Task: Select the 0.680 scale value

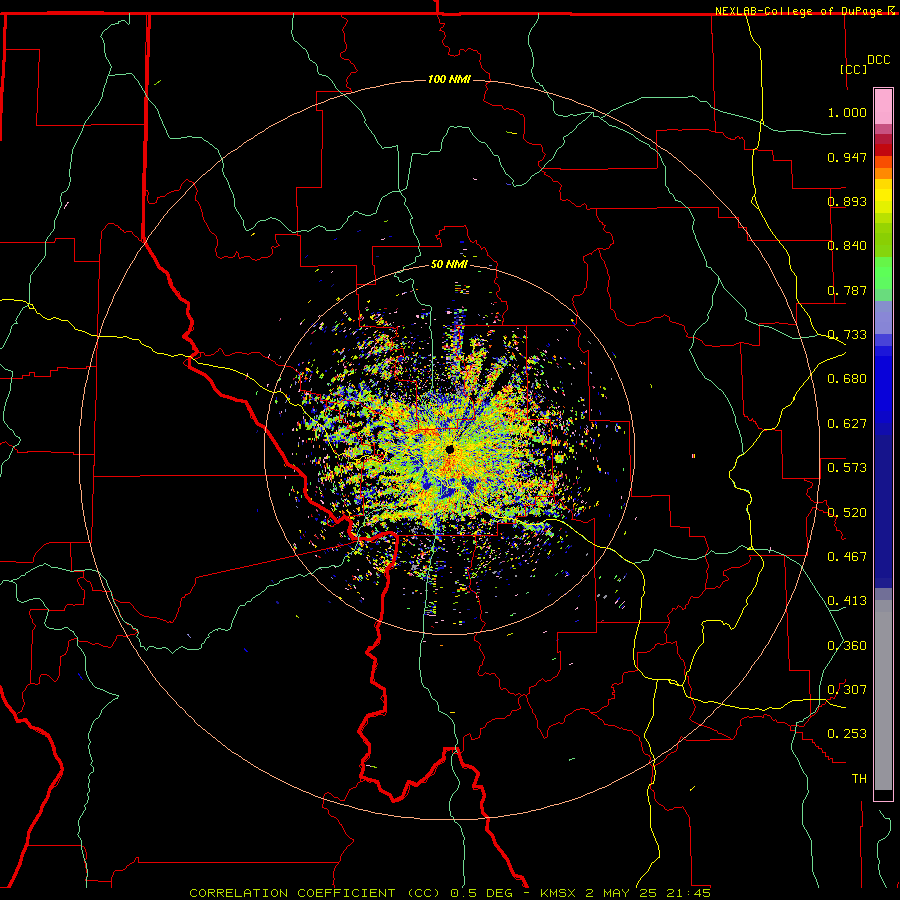Action: 847,379
